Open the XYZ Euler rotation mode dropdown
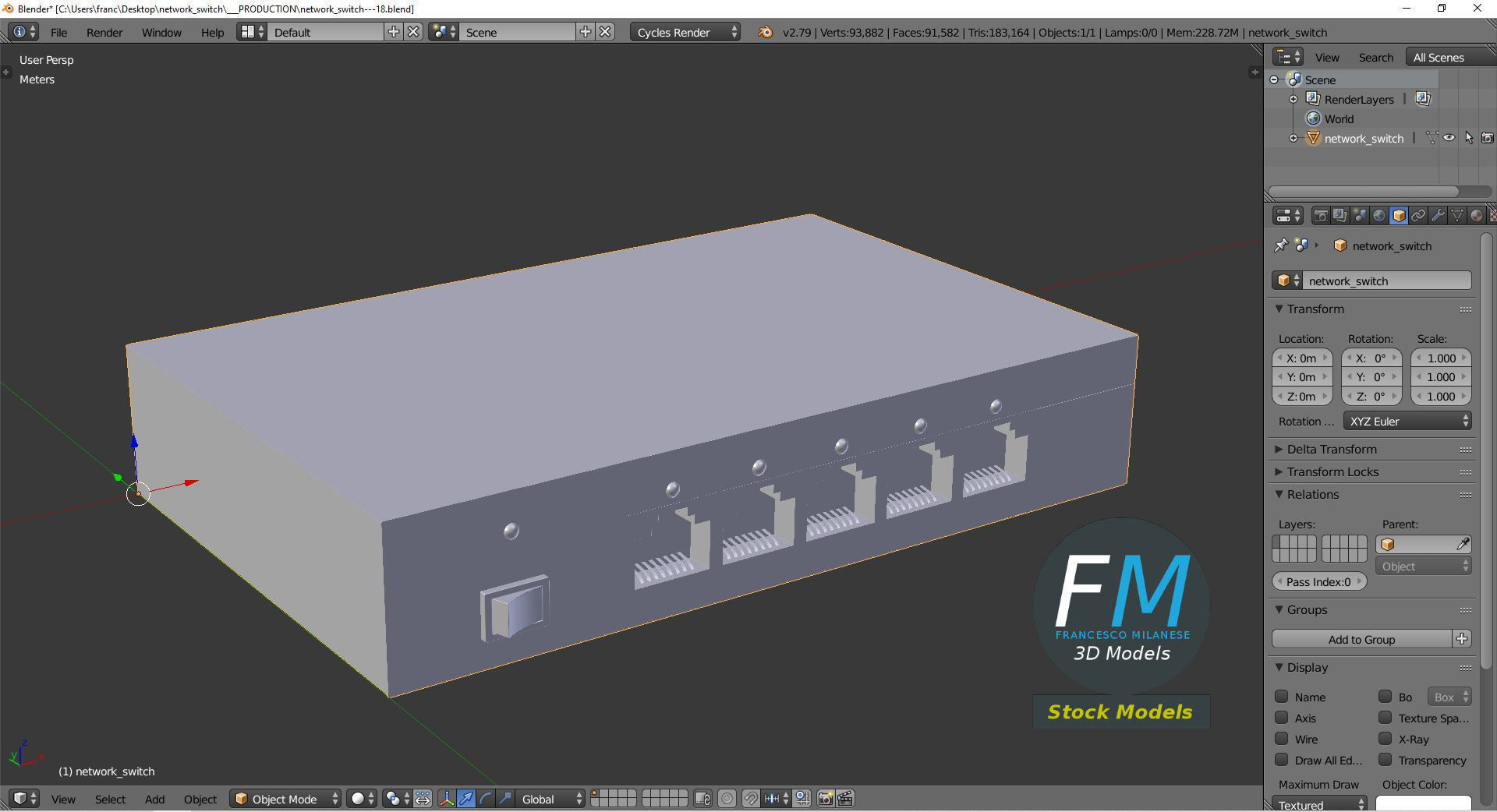Viewport: 1497px width, 812px height. coord(1407,421)
